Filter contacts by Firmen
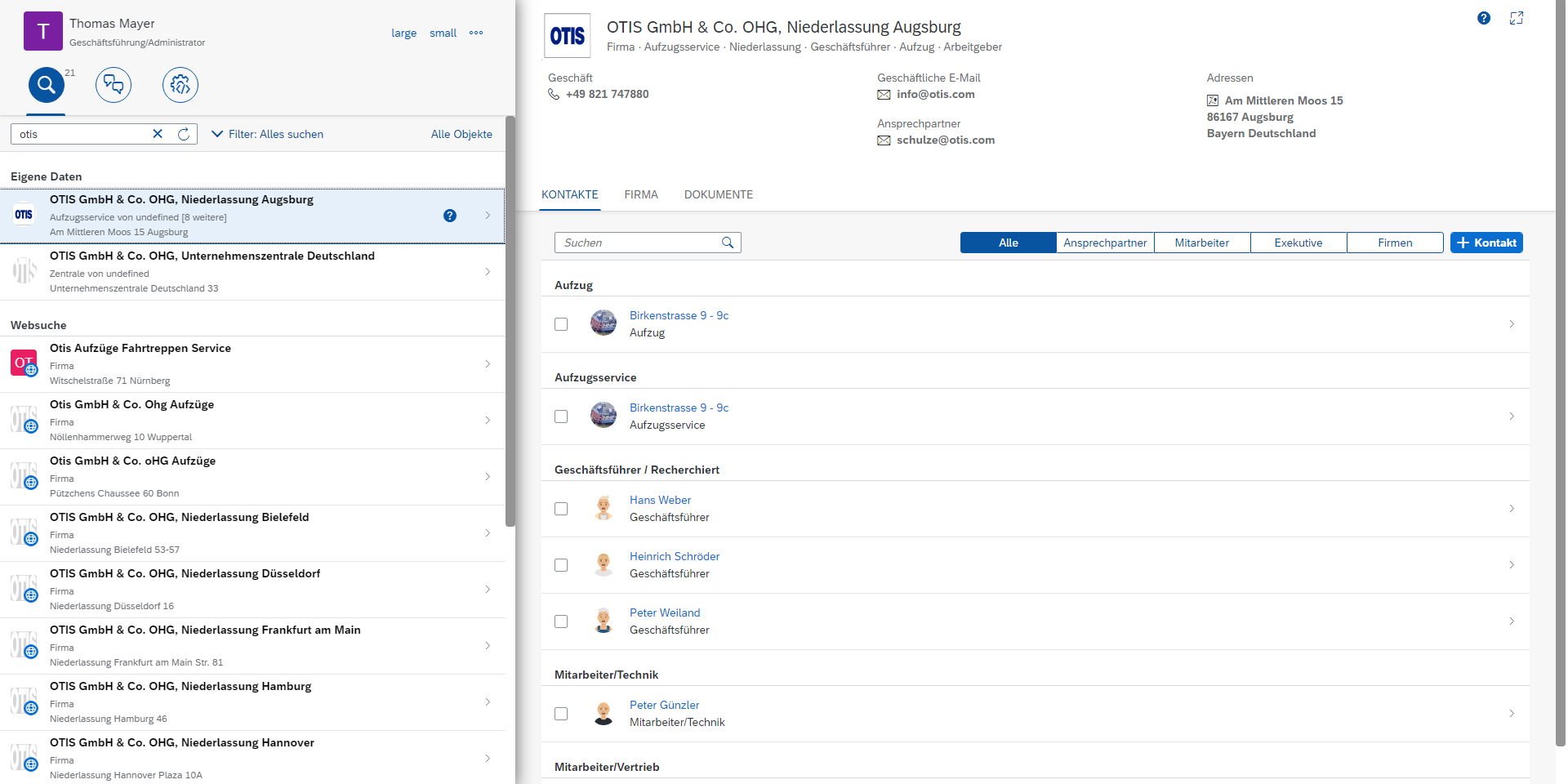Screen dimensions: 1568x784 point(1395,243)
